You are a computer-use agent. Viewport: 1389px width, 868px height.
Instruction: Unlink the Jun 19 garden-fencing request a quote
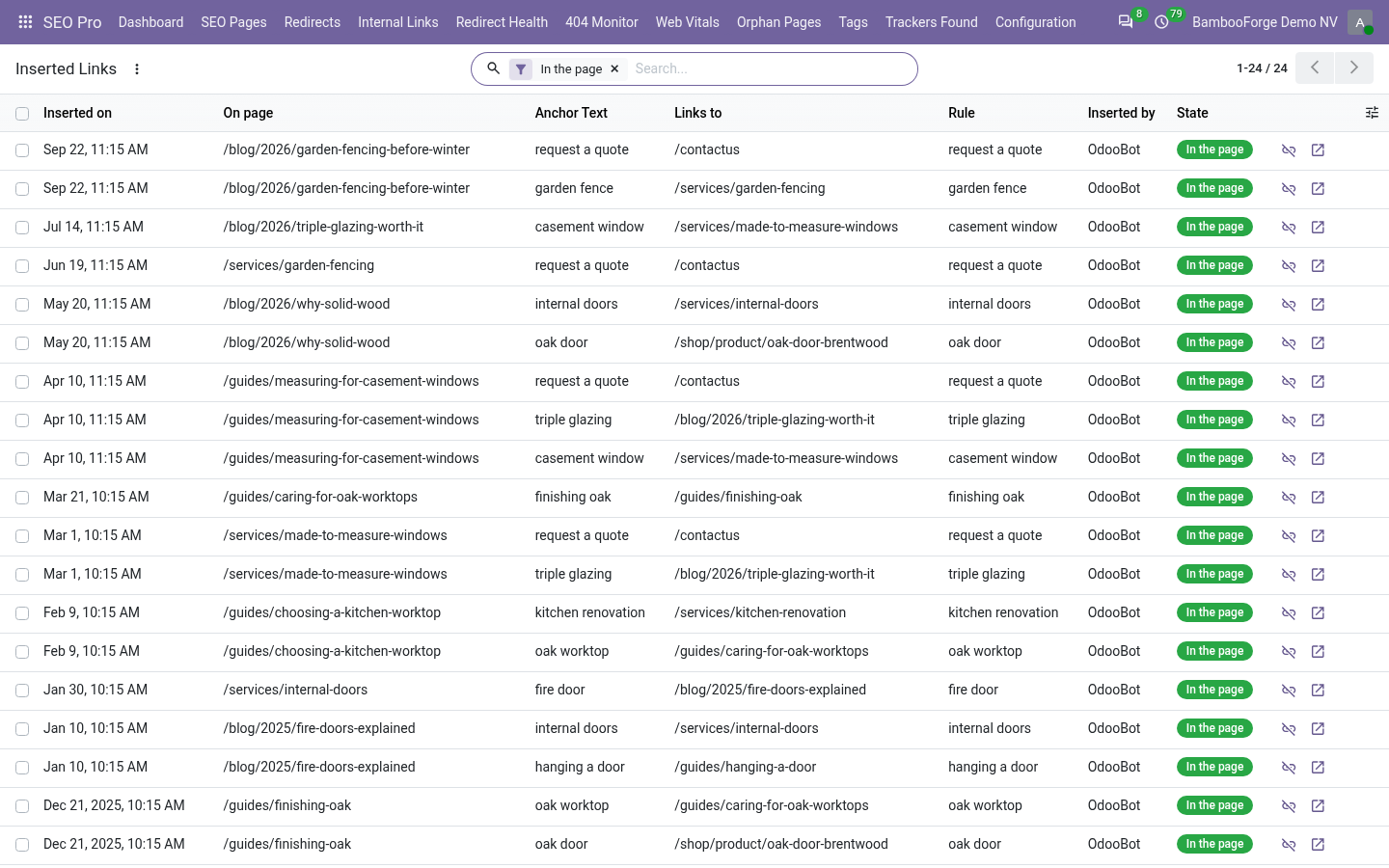(1289, 266)
